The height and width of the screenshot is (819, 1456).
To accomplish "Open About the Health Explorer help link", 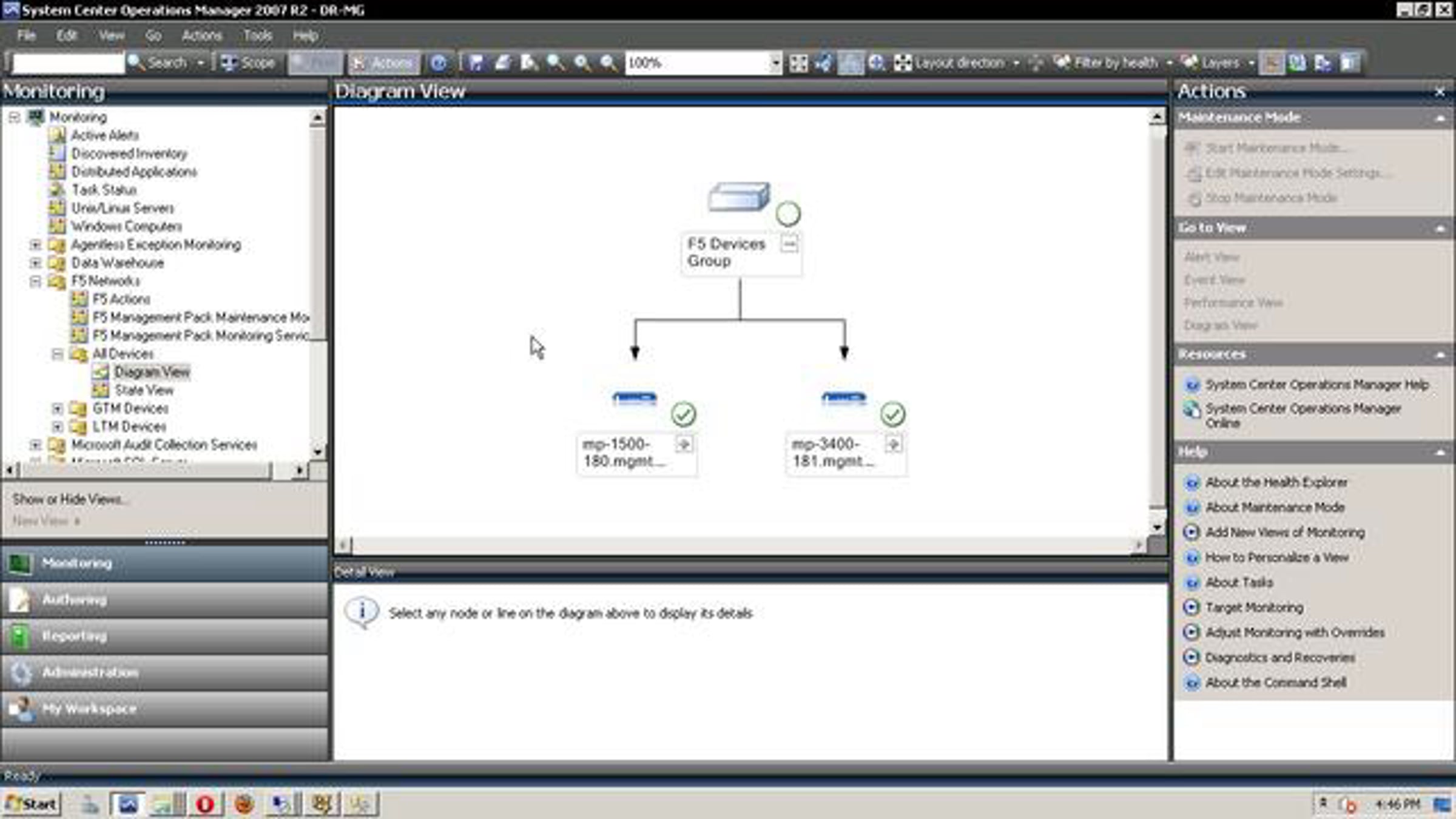I will (x=1276, y=483).
